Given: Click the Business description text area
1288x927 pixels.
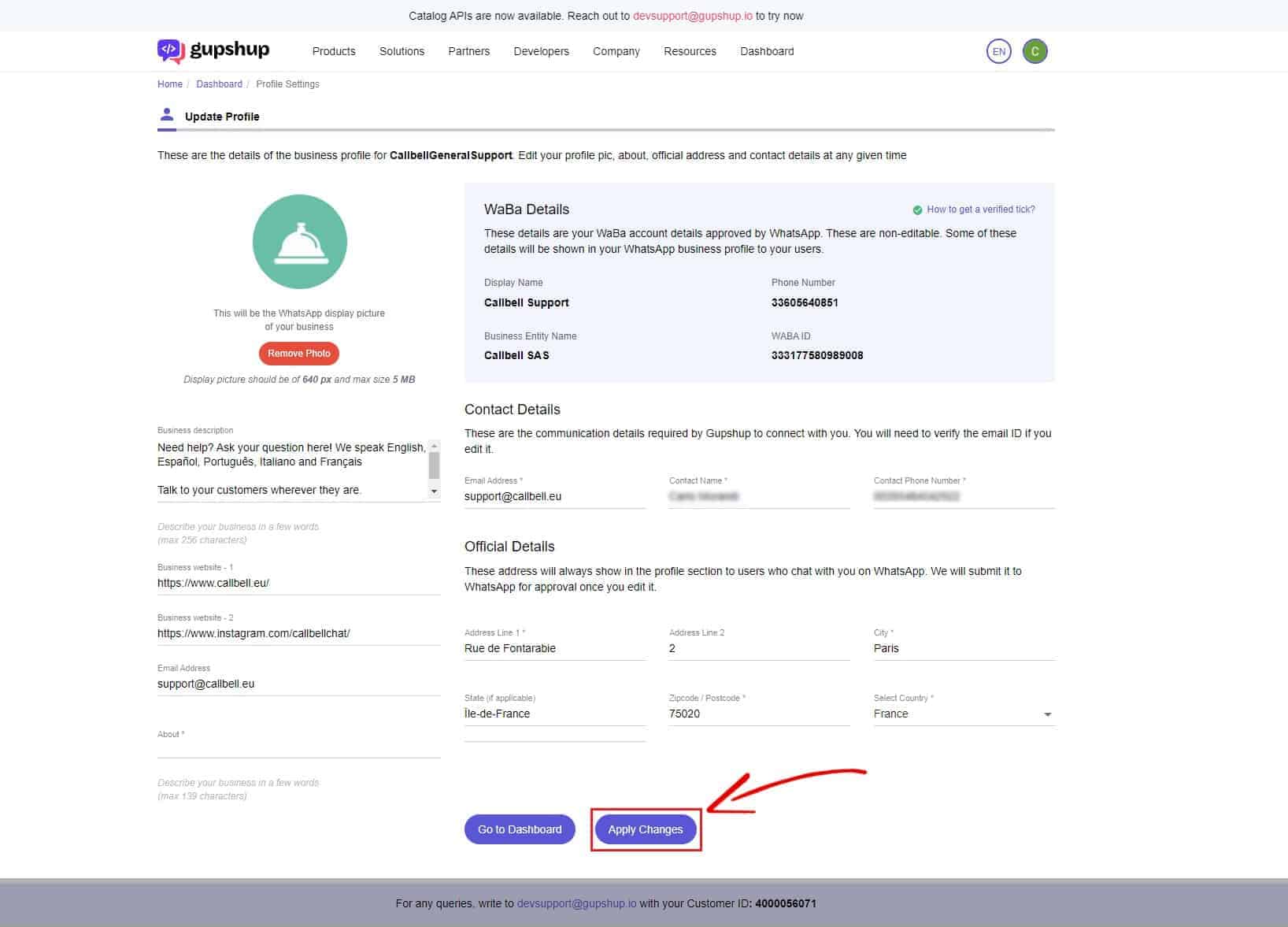Looking at the screenshot, I should pos(292,469).
